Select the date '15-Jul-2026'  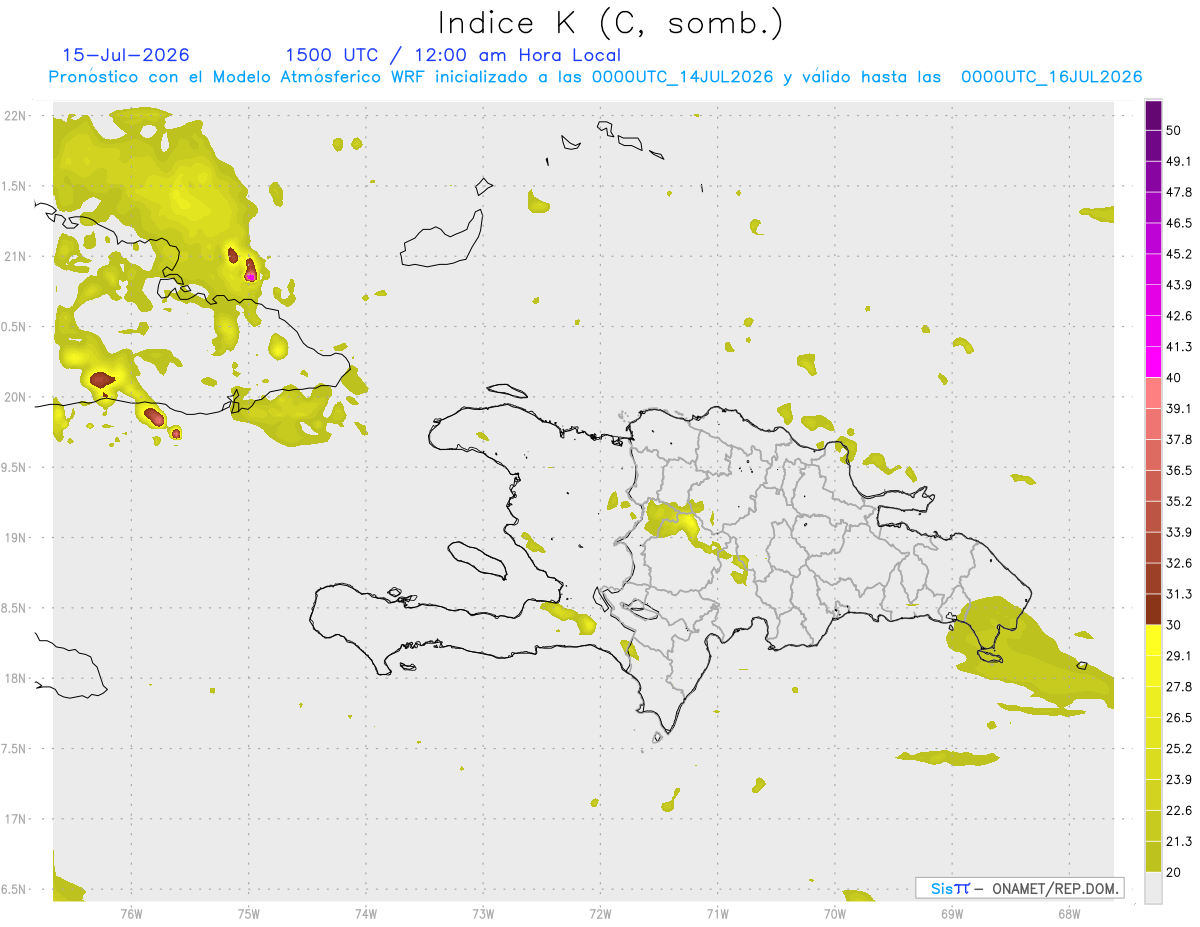(x=126, y=55)
